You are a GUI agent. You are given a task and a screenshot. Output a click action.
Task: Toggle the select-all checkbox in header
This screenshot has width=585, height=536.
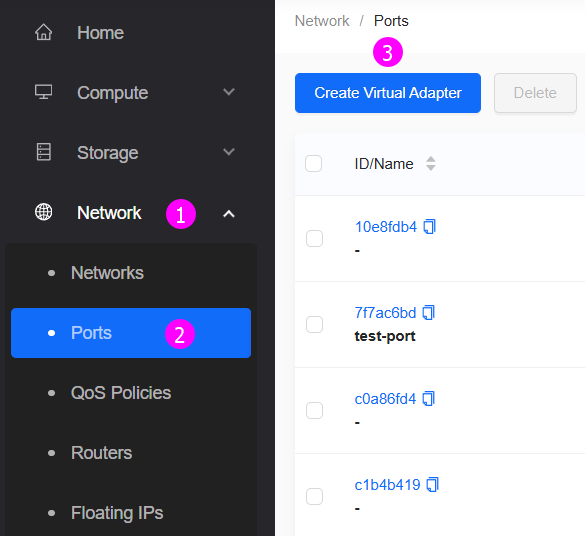(x=313, y=163)
